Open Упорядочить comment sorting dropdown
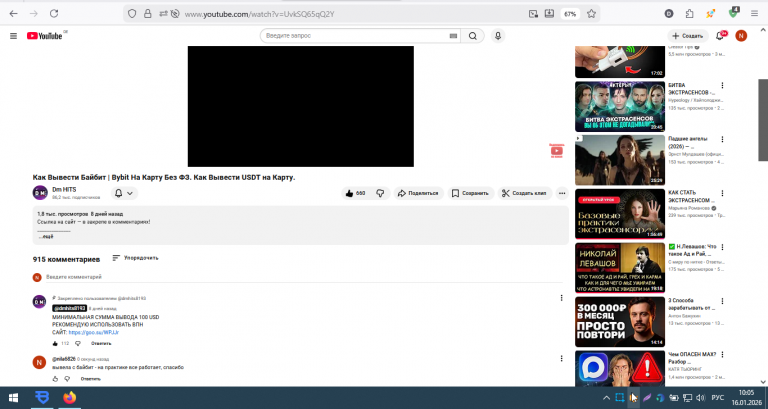This screenshot has width=768, height=409. point(135,258)
